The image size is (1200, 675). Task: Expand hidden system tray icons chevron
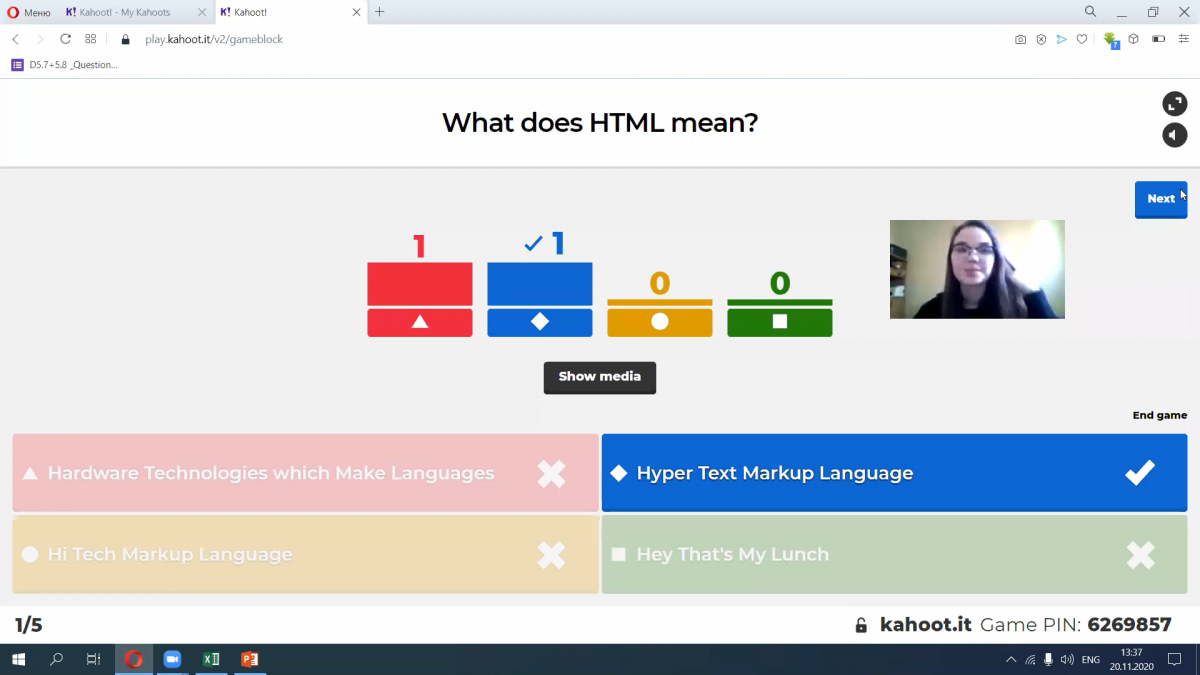[x=1011, y=659]
